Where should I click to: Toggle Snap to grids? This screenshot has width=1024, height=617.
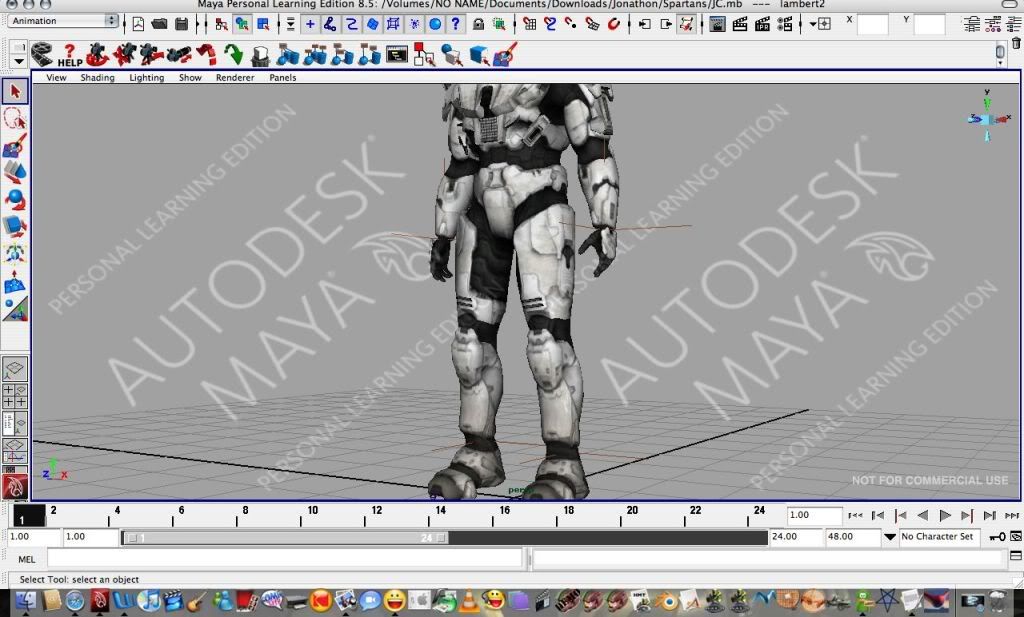(x=530, y=24)
